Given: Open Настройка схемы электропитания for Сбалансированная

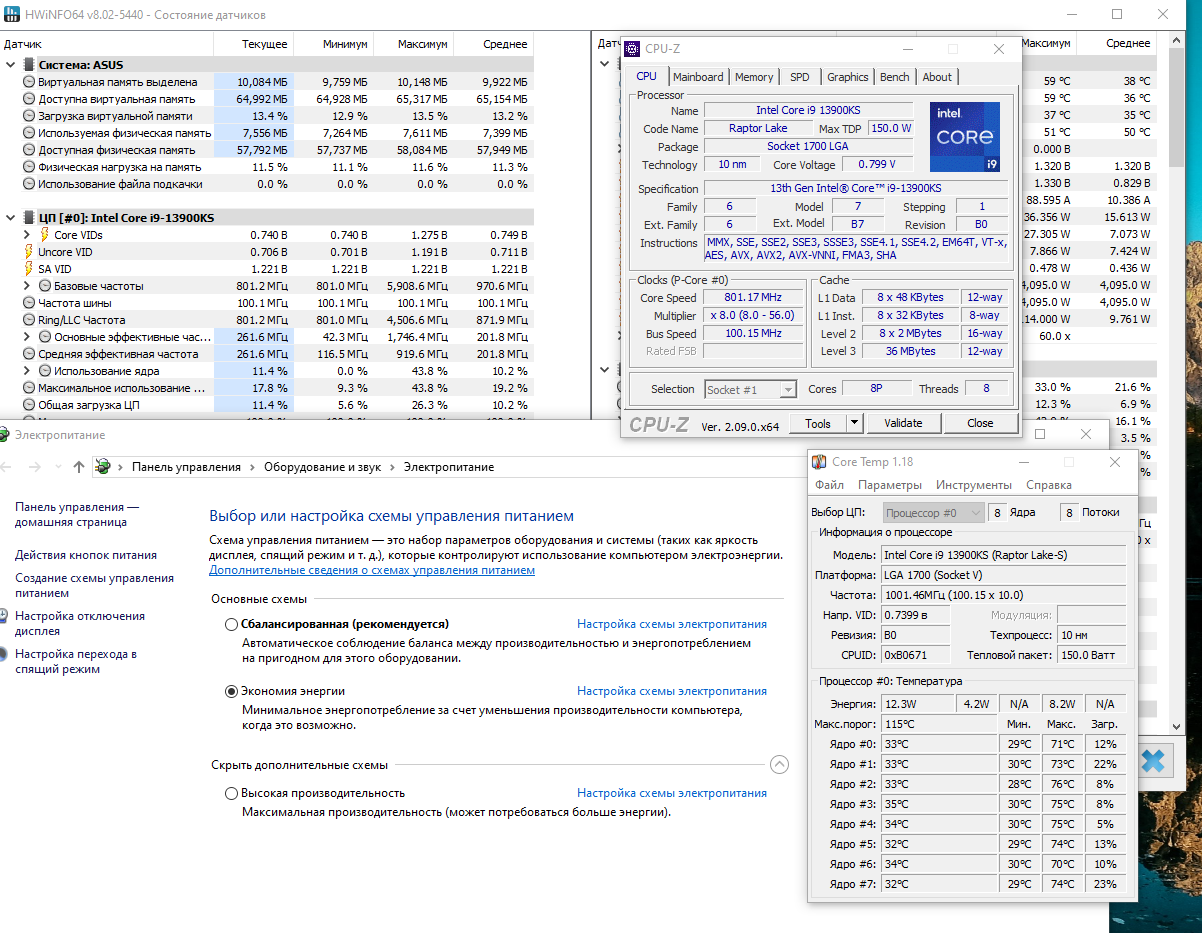Looking at the screenshot, I should click(x=672, y=624).
